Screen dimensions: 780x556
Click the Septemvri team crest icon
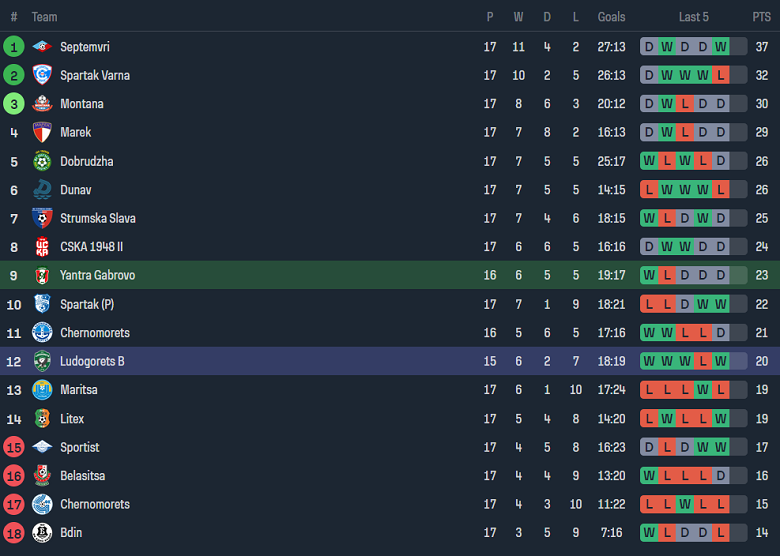[x=42, y=47]
